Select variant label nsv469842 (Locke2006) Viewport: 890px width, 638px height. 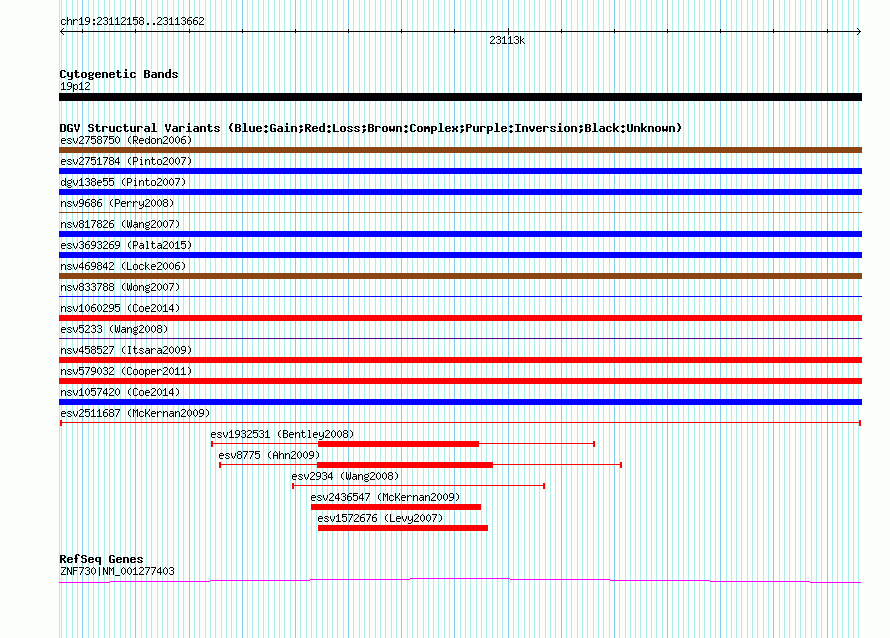click(x=123, y=266)
